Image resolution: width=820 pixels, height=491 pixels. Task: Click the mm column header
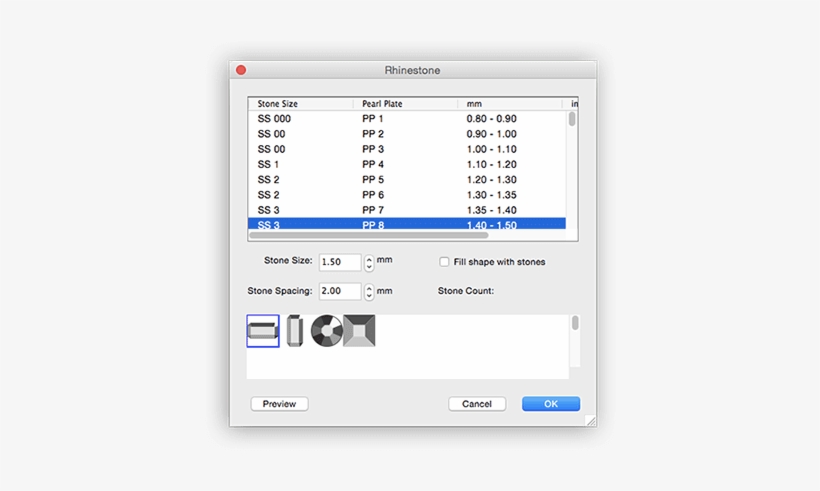(510, 104)
